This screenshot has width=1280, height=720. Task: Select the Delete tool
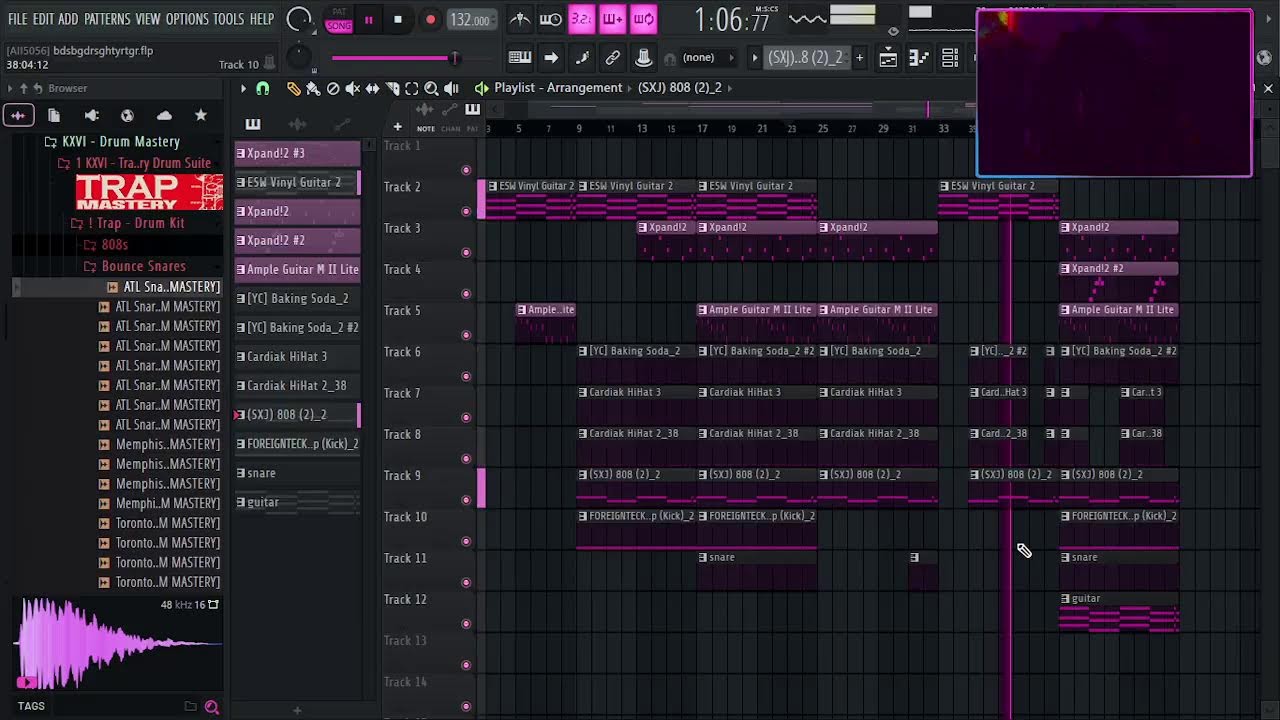pyautogui.click(x=333, y=88)
